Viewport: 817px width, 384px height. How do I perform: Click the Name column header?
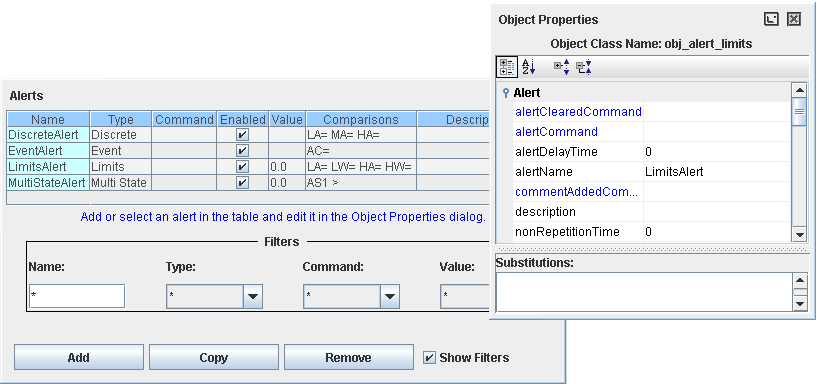(x=48, y=119)
